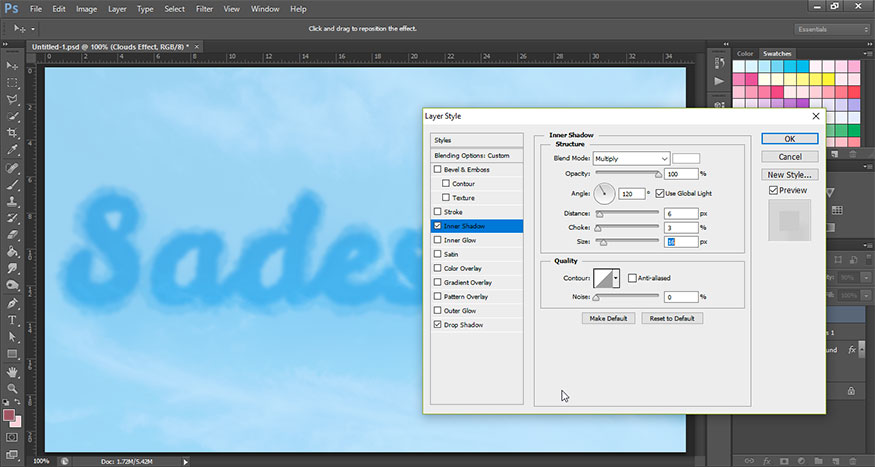Switch to the Color panel tab
875x467 pixels.
(745, 53)
